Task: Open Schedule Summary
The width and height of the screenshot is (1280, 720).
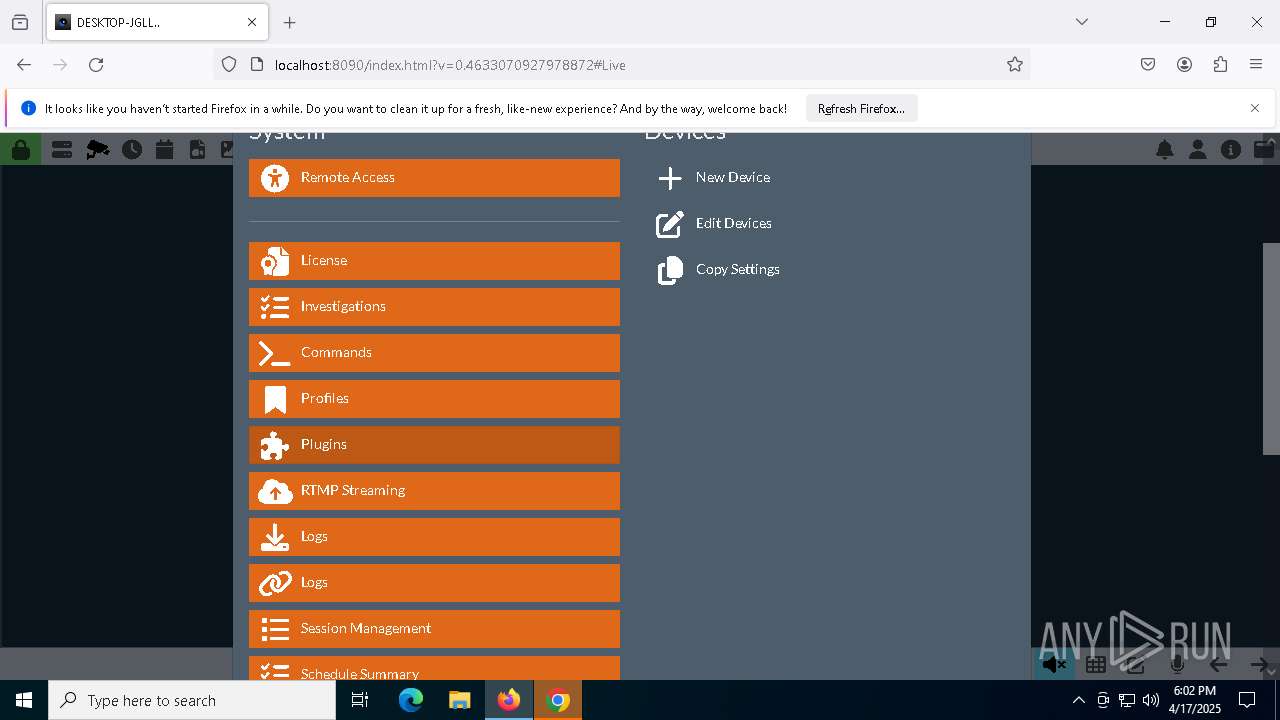Action: pyautogui.click(x=434, y=668)
